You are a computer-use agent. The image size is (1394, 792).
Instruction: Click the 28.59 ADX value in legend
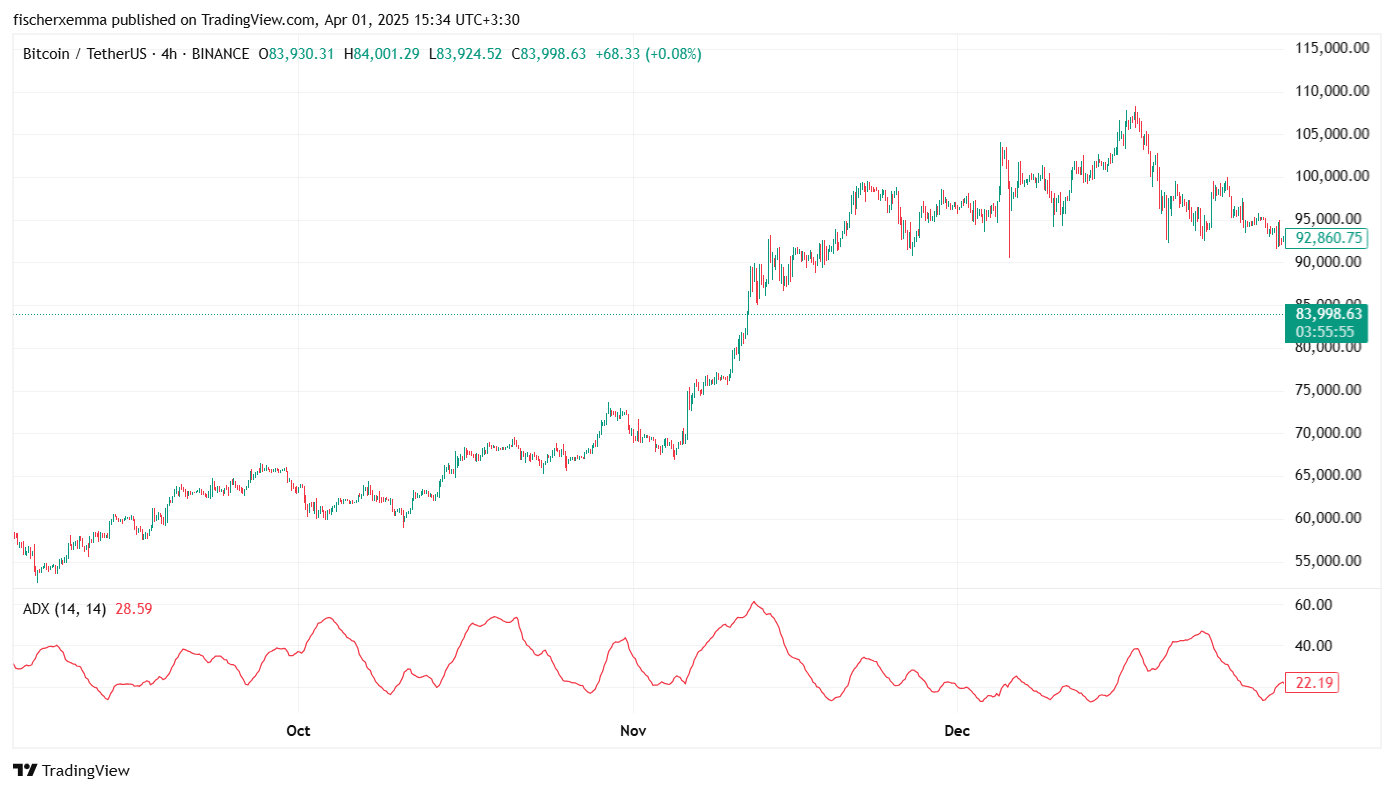134,608
